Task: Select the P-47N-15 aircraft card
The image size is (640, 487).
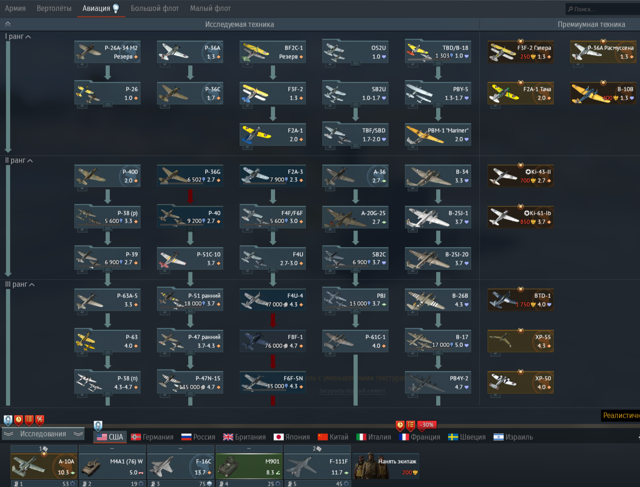Action: point(190,382)
